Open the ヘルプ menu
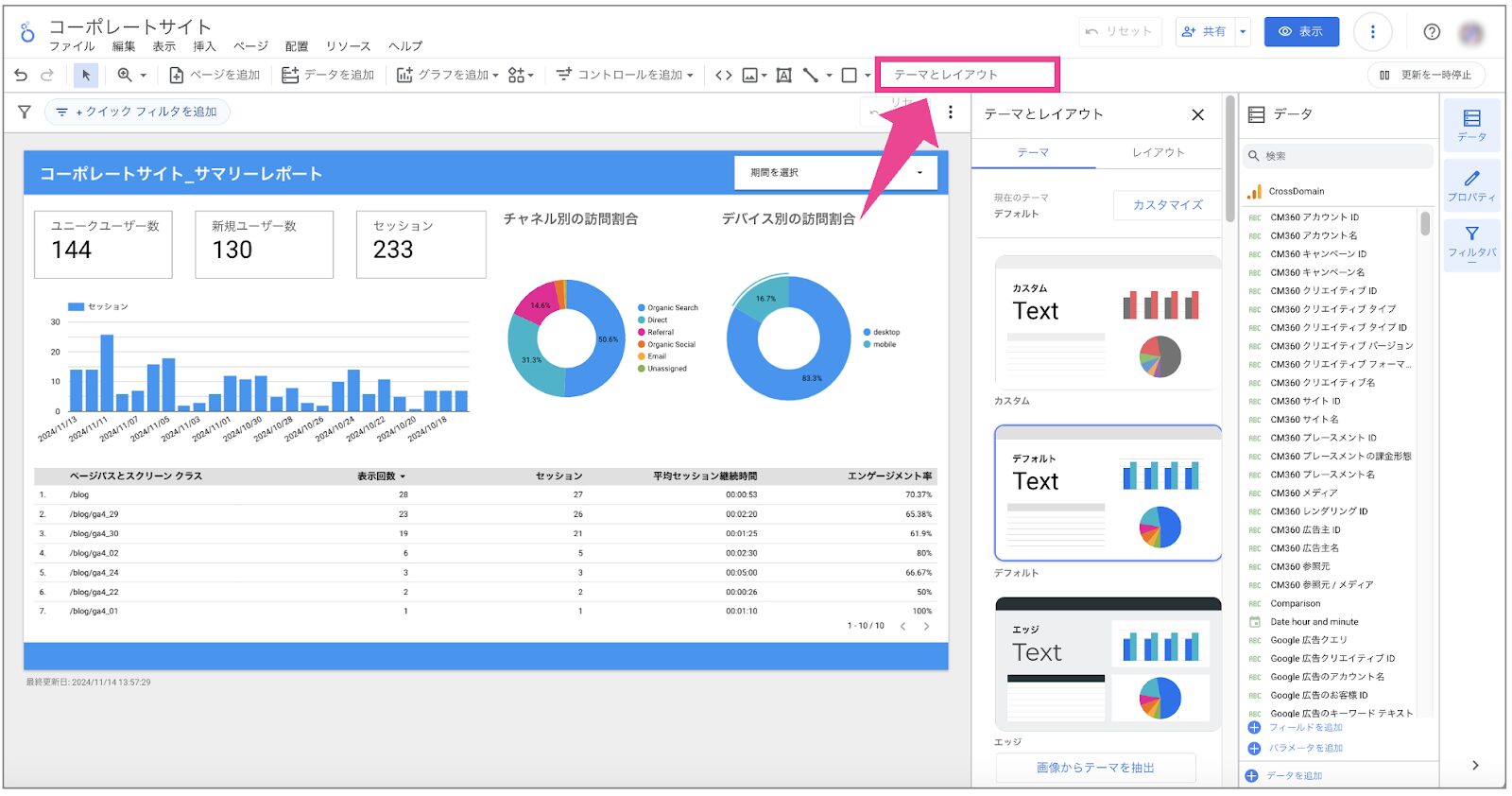1512x796 pixels. [x=405, y=46]
